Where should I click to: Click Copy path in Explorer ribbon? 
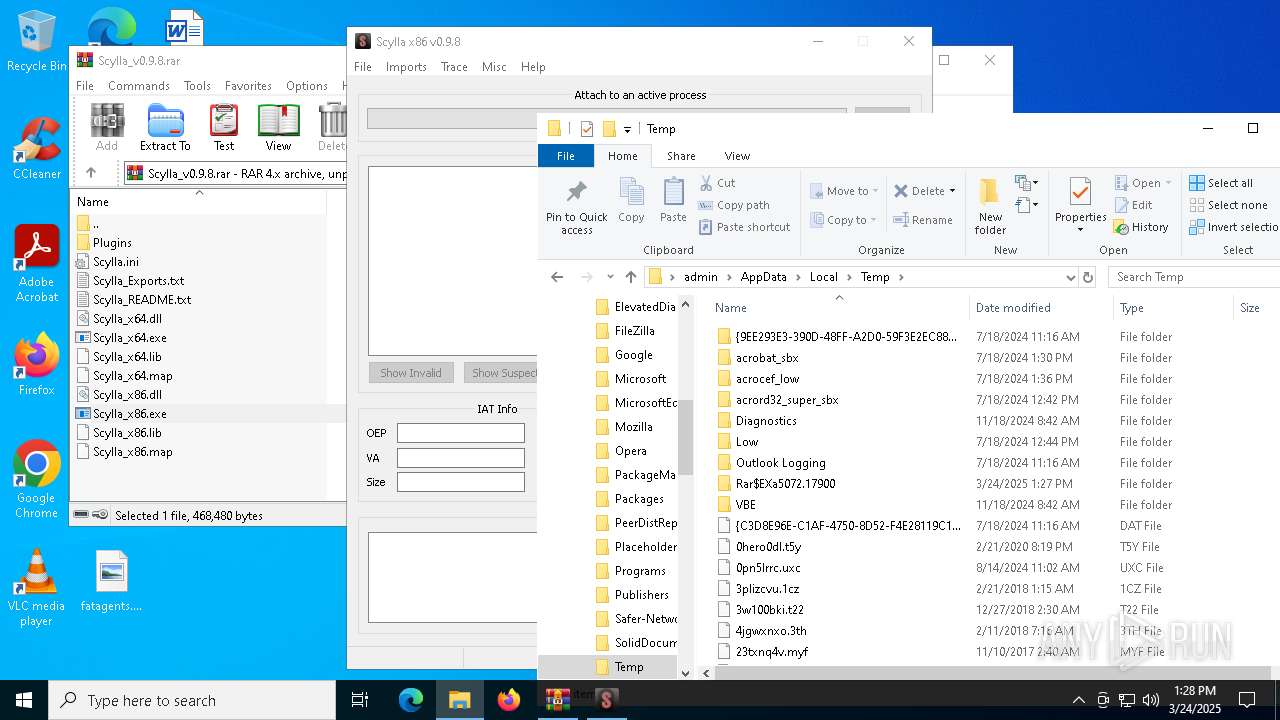[x=734, y=205]
